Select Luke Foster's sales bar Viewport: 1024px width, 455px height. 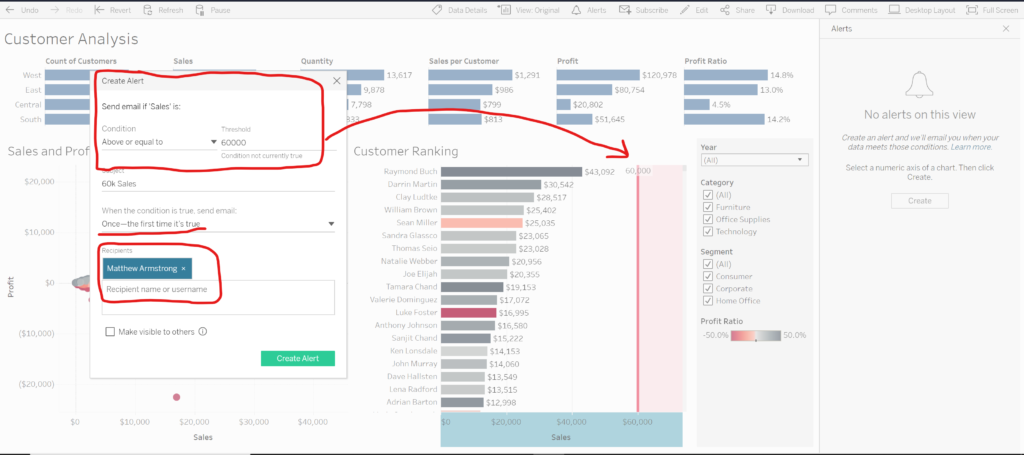468,313
